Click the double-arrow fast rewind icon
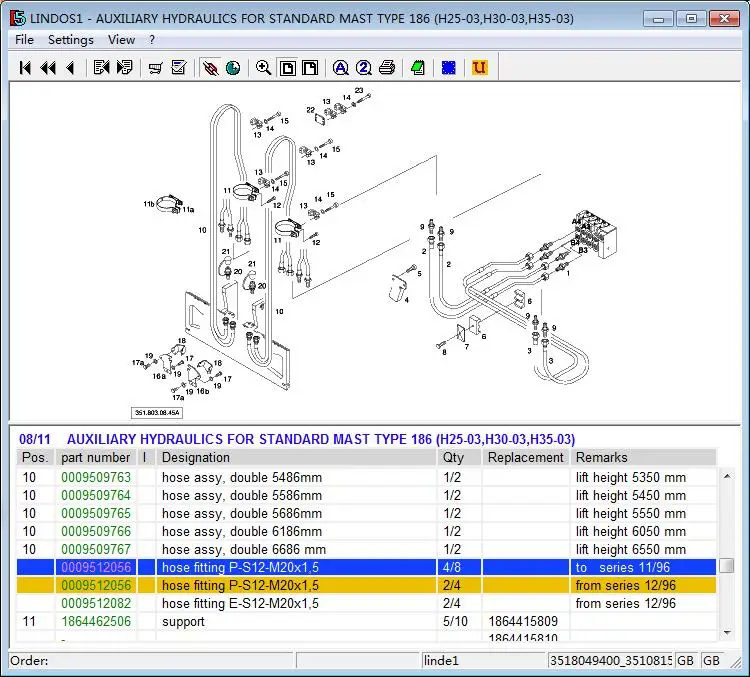 pos(48,68)
